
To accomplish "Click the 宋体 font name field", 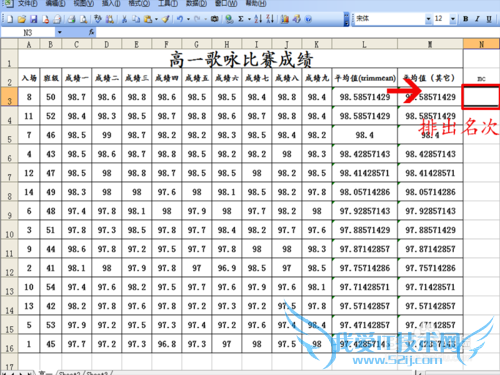I will point(390,19).
